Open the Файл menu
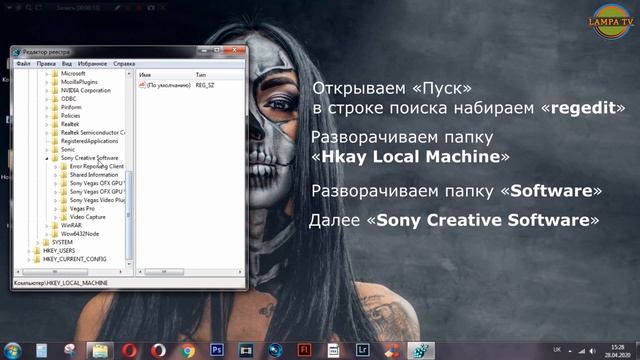The width and height of the screenshot is (640, 360). tap(23, 64)
